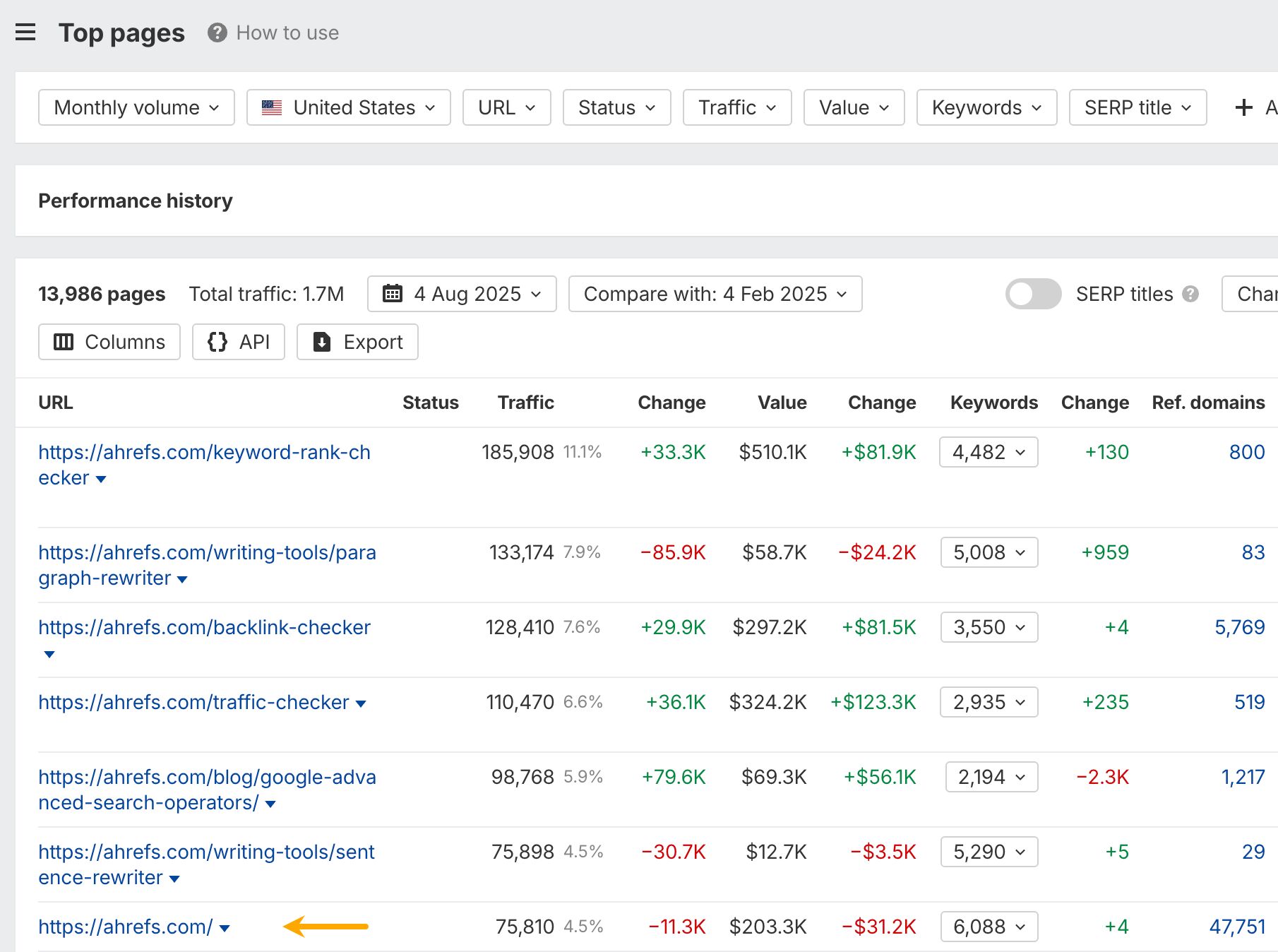
Task: Click the United States flag icon
Action: pyautogui.click(x=271, y=107)
